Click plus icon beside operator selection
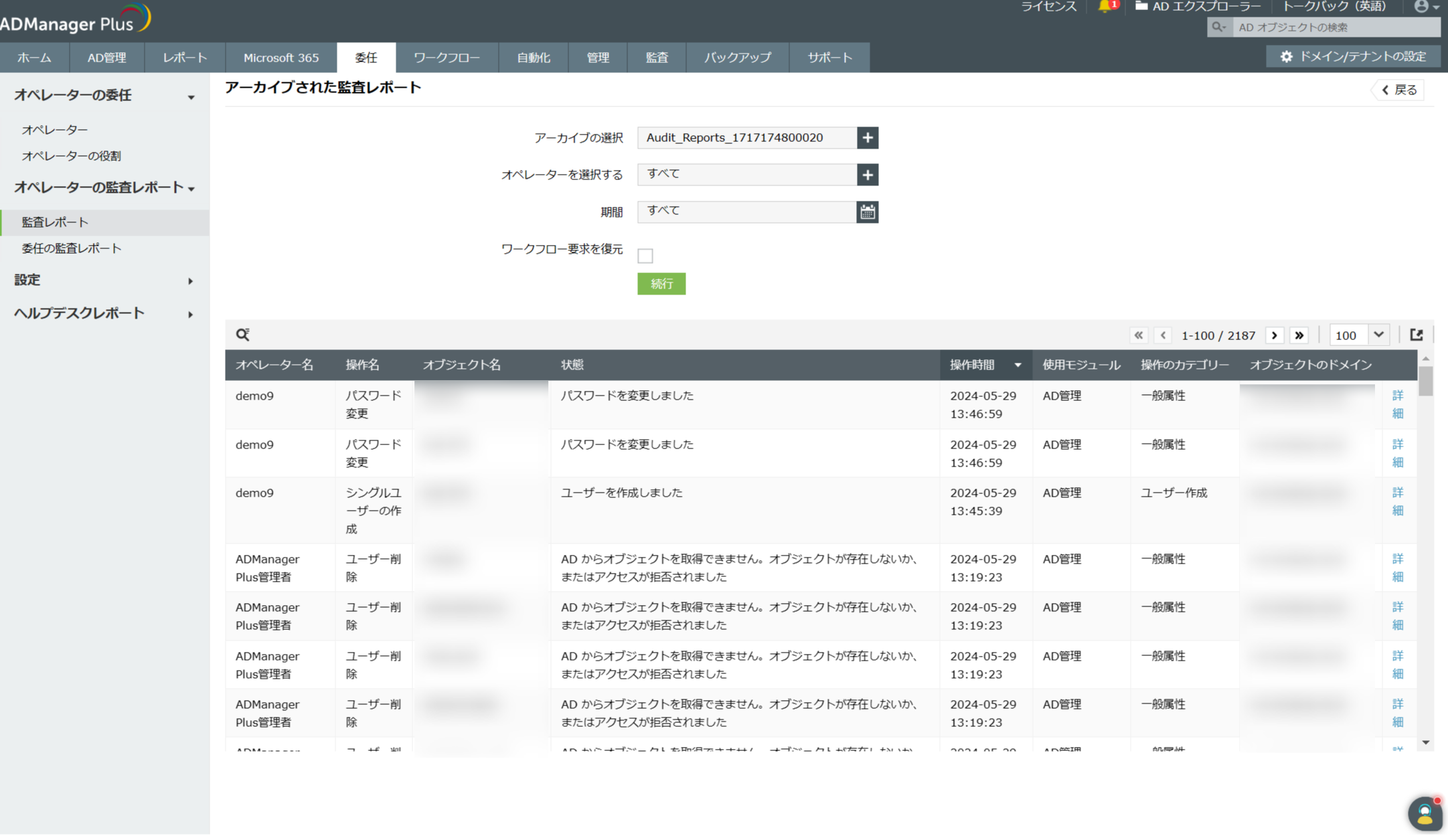 pyautogui.click(x=868, y=175)
